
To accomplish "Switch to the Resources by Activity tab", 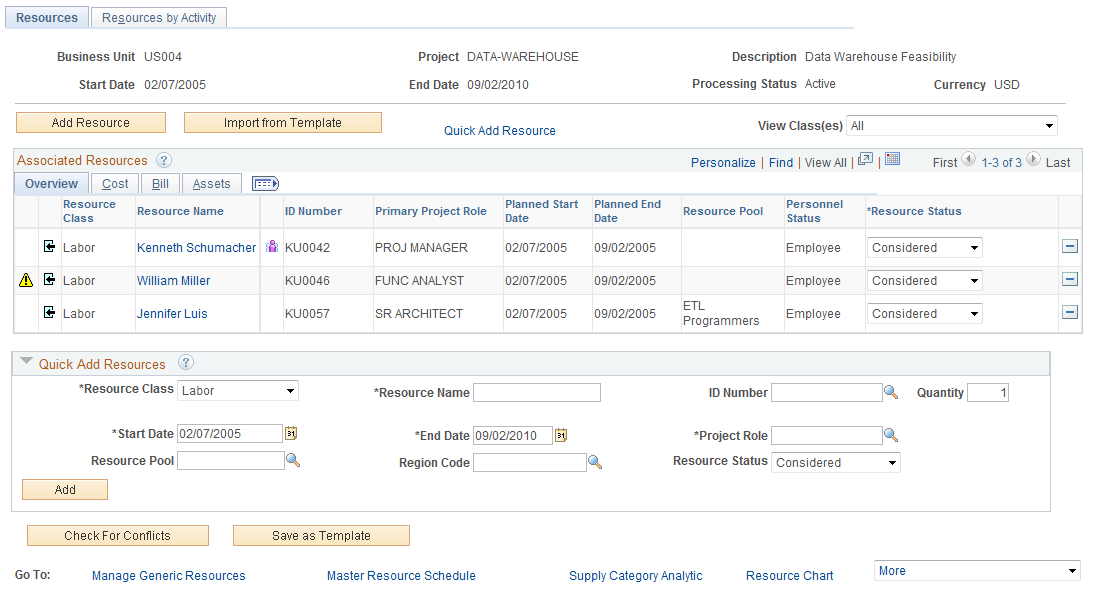I will click(x=159, y=17).
